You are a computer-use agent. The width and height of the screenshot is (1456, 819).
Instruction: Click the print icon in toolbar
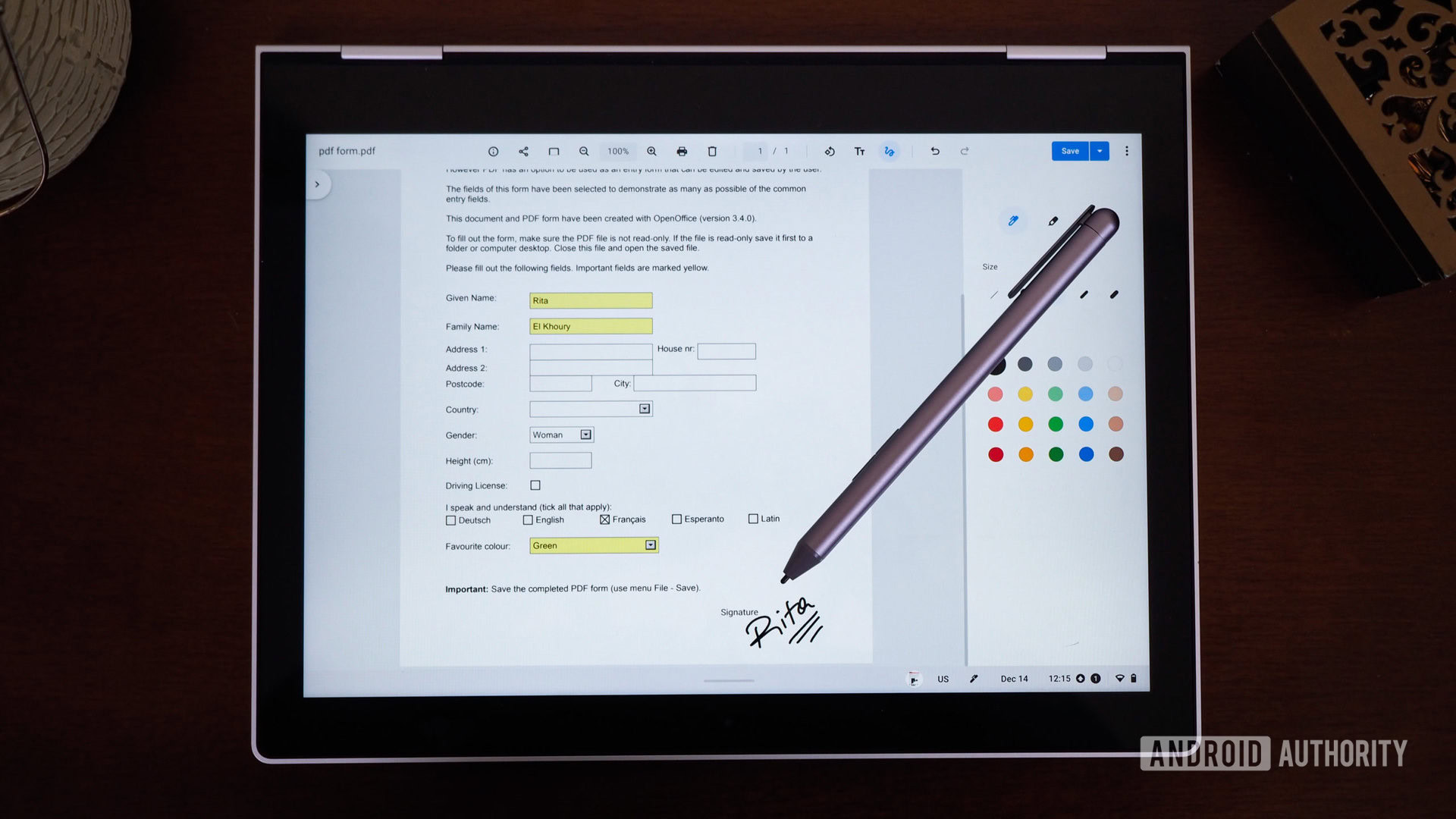682,151
